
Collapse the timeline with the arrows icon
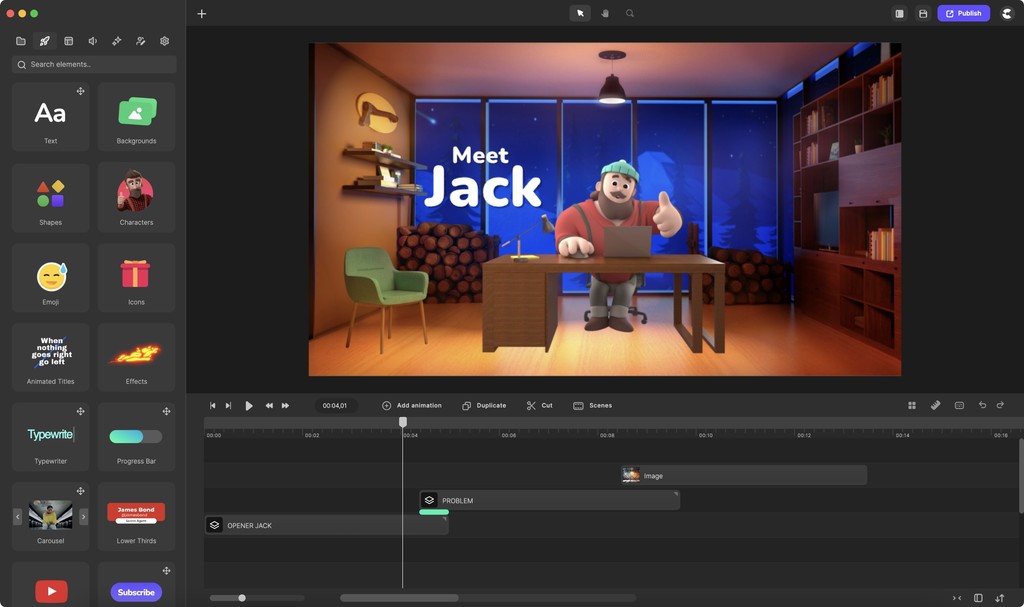pos(957,598)
